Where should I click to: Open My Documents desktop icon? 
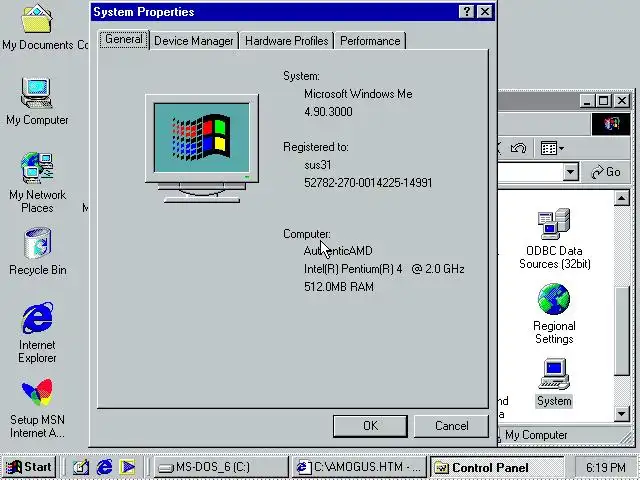pos(37,27)
